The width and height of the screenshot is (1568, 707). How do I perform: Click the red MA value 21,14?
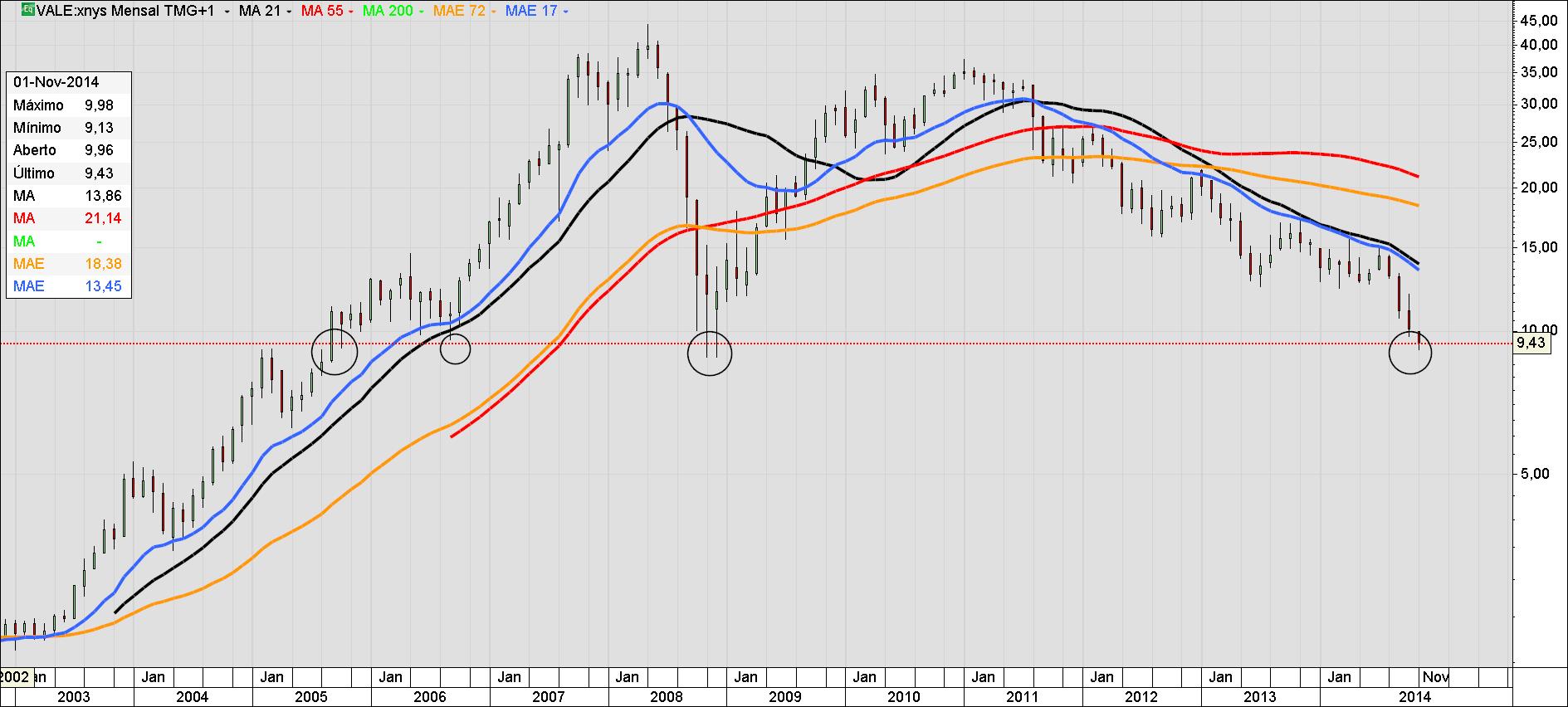[103, 218]
